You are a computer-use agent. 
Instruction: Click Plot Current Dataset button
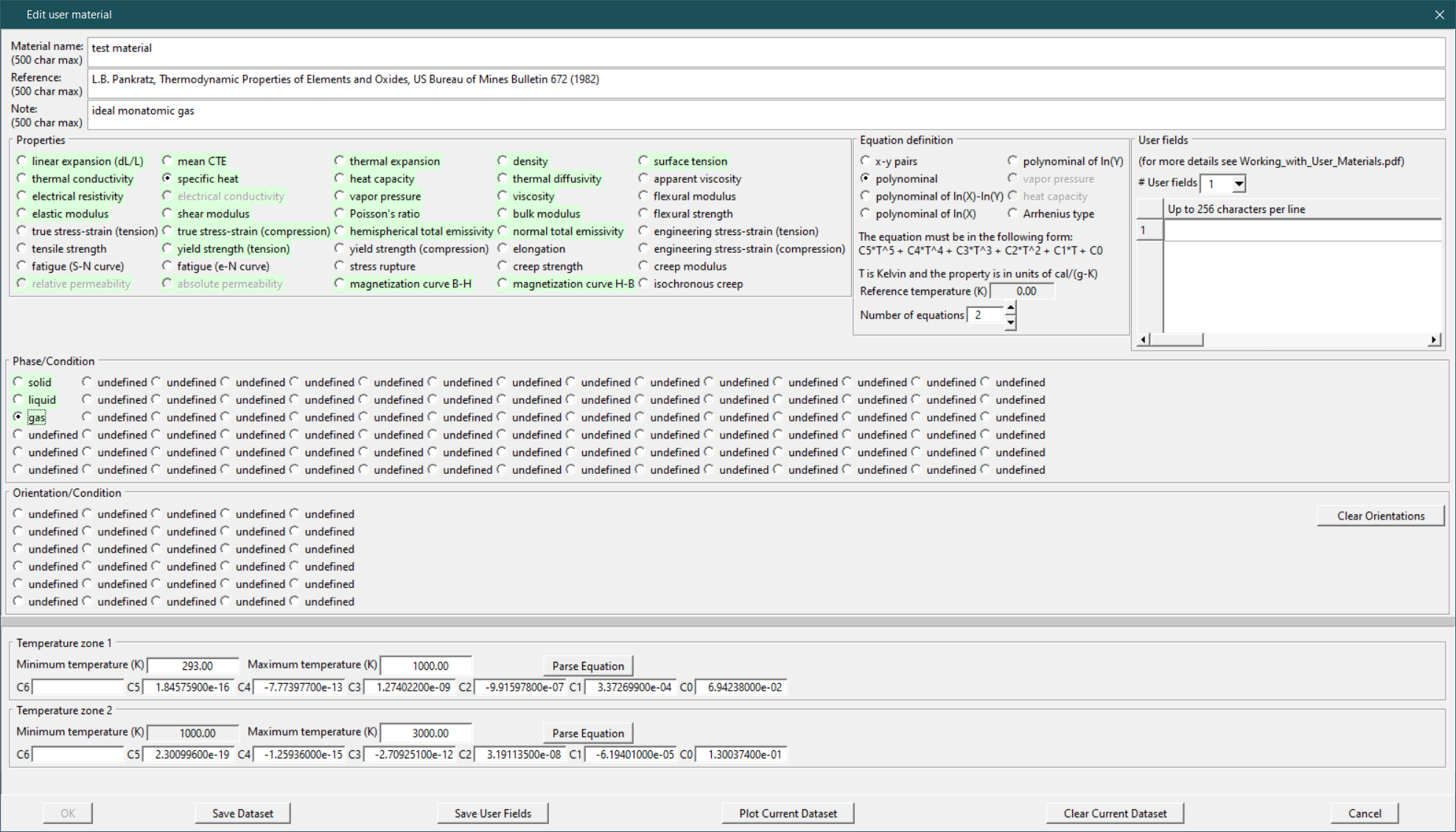(787, 813)
